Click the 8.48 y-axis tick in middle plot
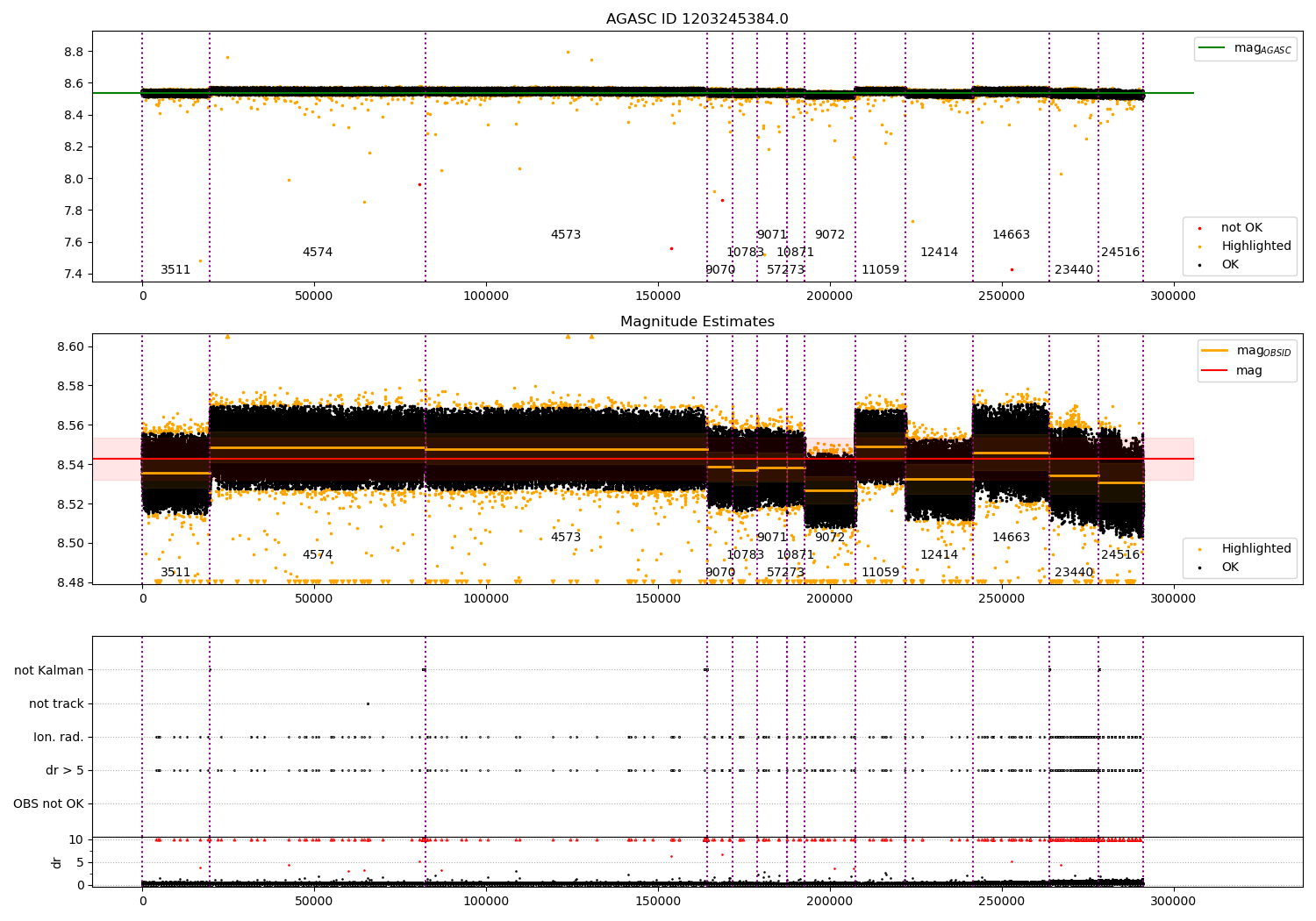The width and height of the screenshot is (1316, 921). click(70, 582)
